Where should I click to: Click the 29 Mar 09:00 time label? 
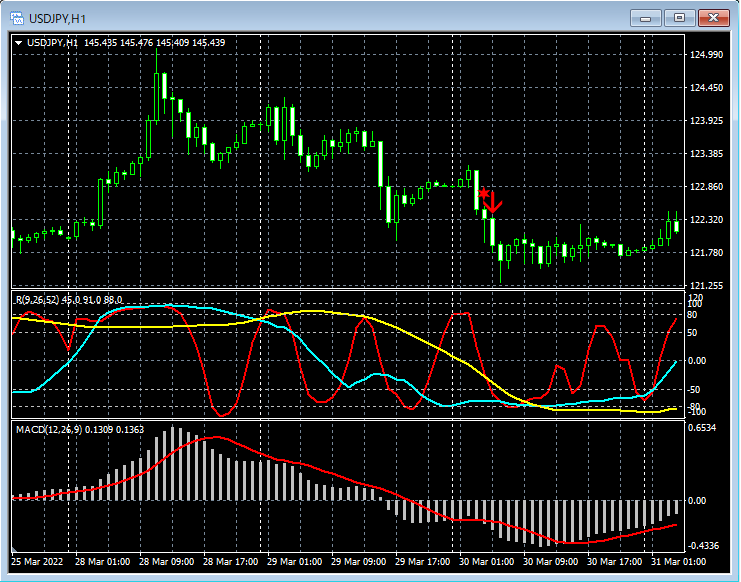359,562
